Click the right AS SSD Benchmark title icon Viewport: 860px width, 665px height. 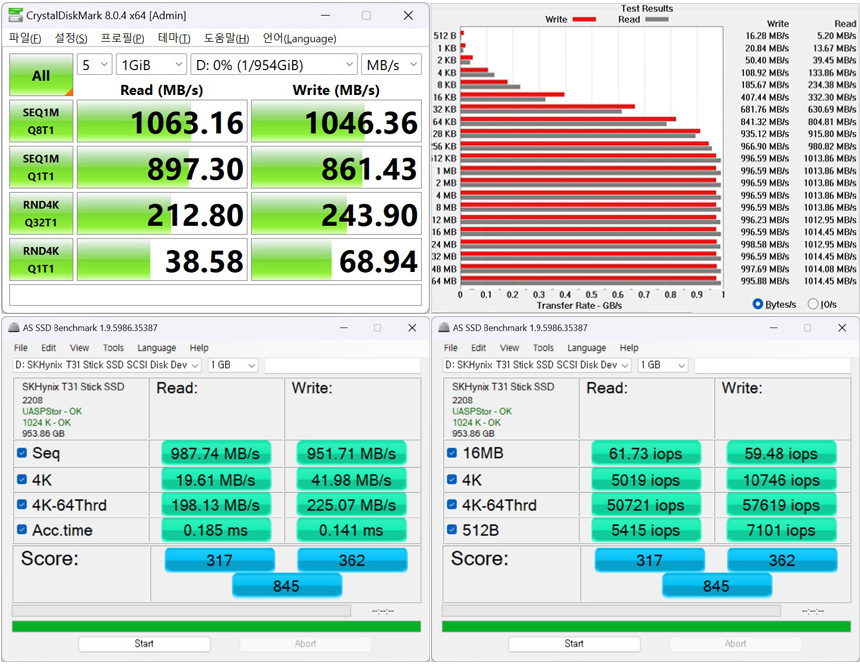[444, 328]
